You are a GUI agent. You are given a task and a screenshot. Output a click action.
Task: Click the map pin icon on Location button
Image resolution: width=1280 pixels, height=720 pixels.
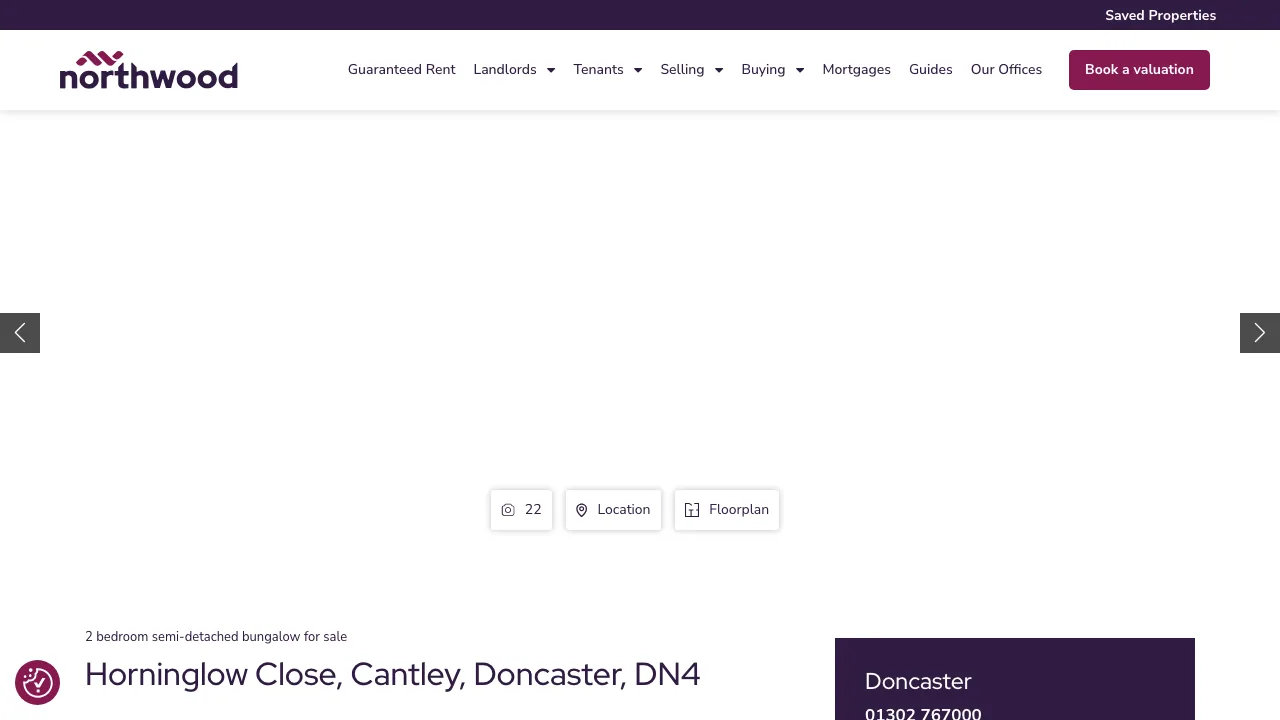click(582, 510)
